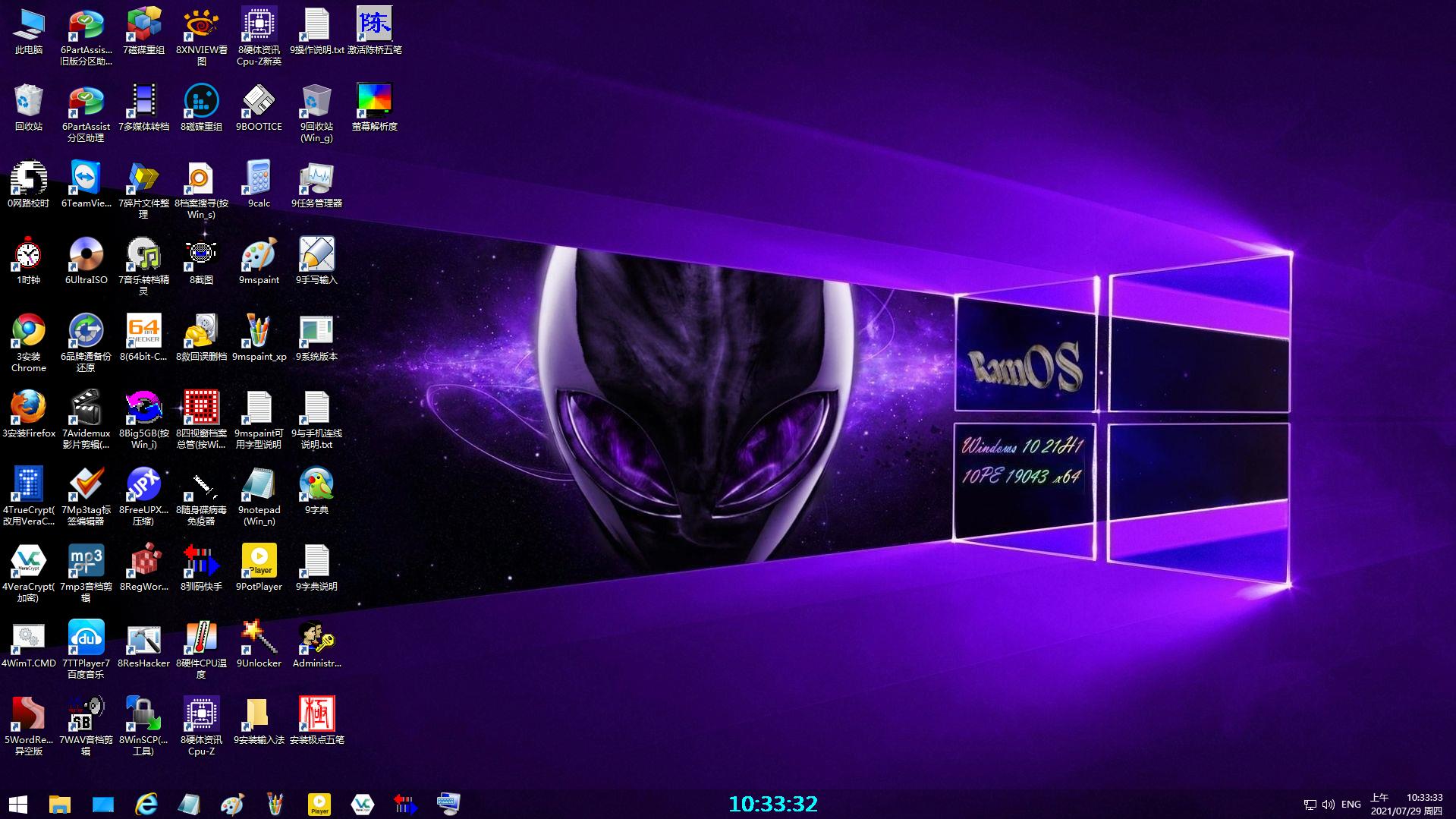The height and width of the screenshot is (819, 1456).
Task: Select the 8截图 screenshot shortcut
Action: (x=202, y=262)
